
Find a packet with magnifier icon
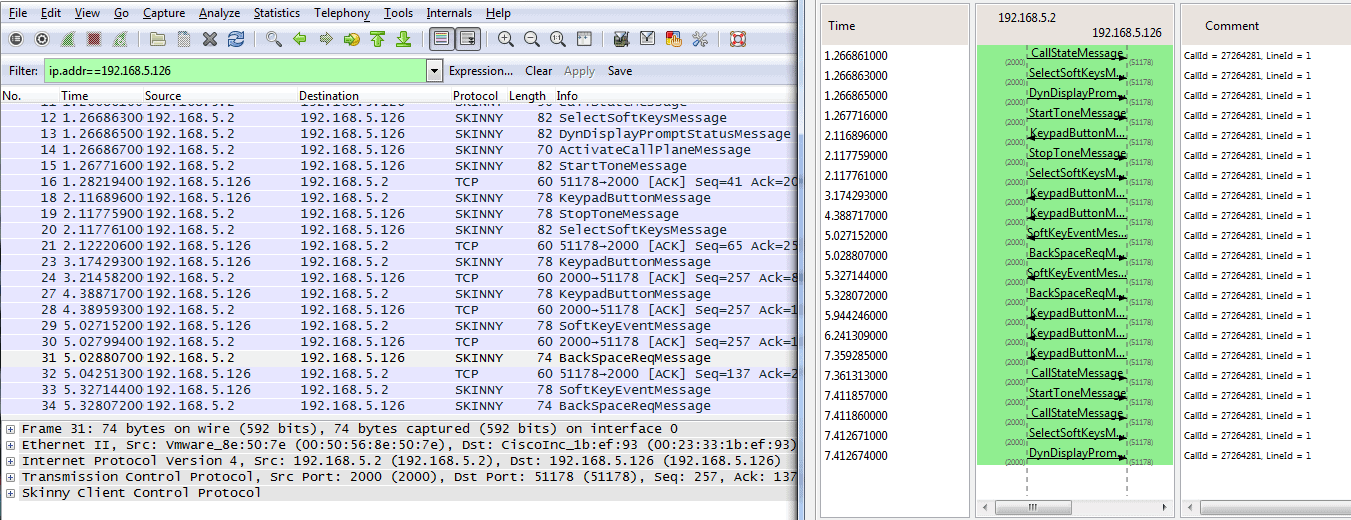coord(274,39)
